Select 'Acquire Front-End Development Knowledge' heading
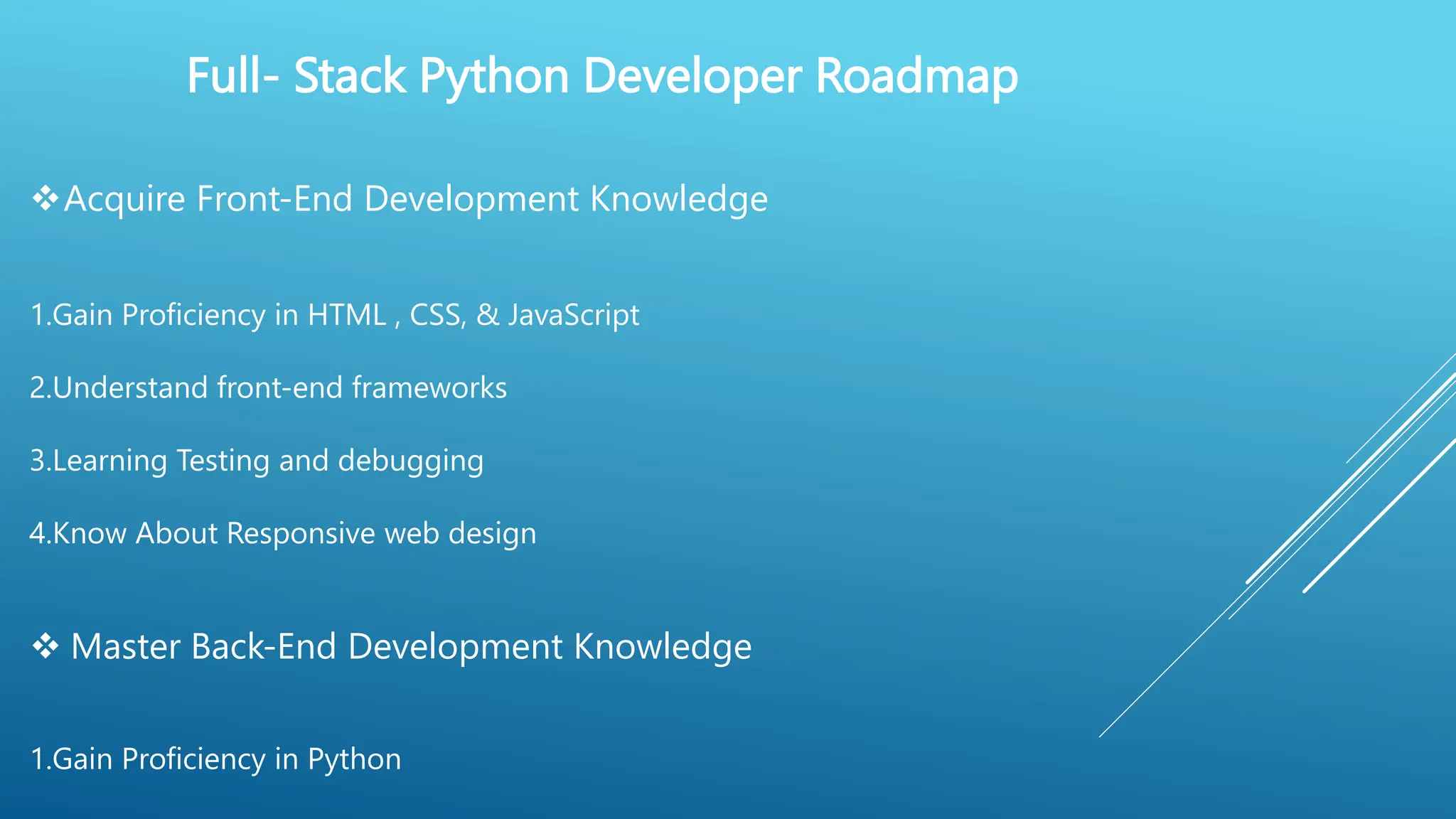Screen dimensions: 1456x819 click(x=416, y=199)
